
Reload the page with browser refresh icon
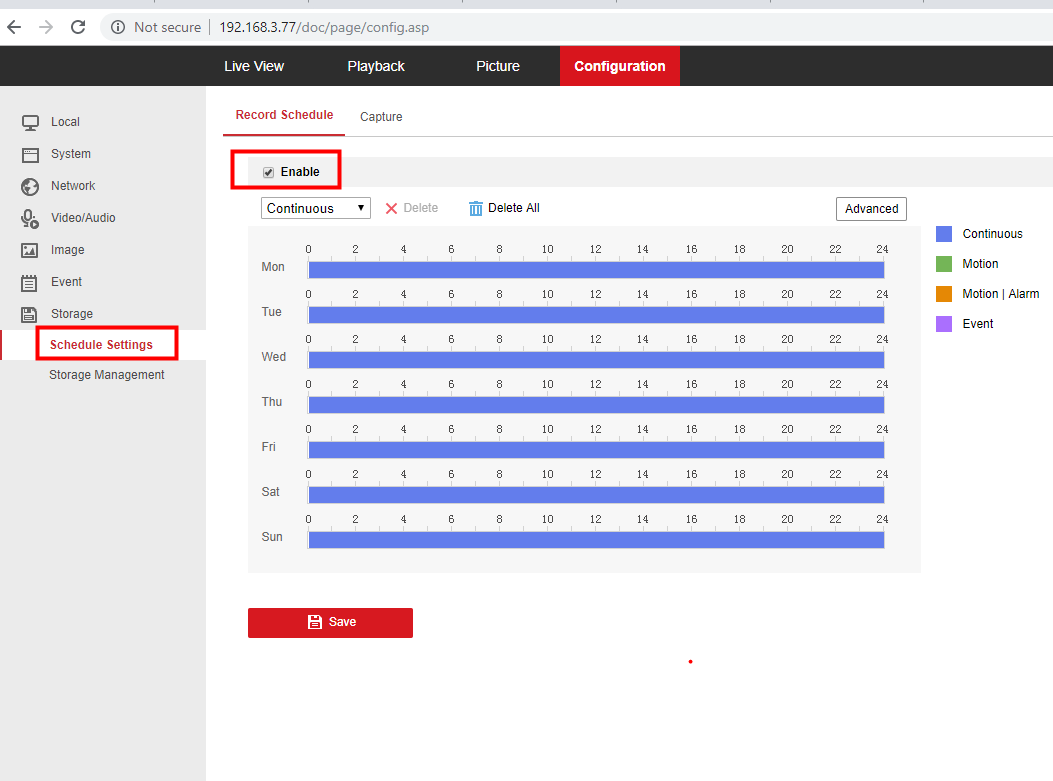78,27
